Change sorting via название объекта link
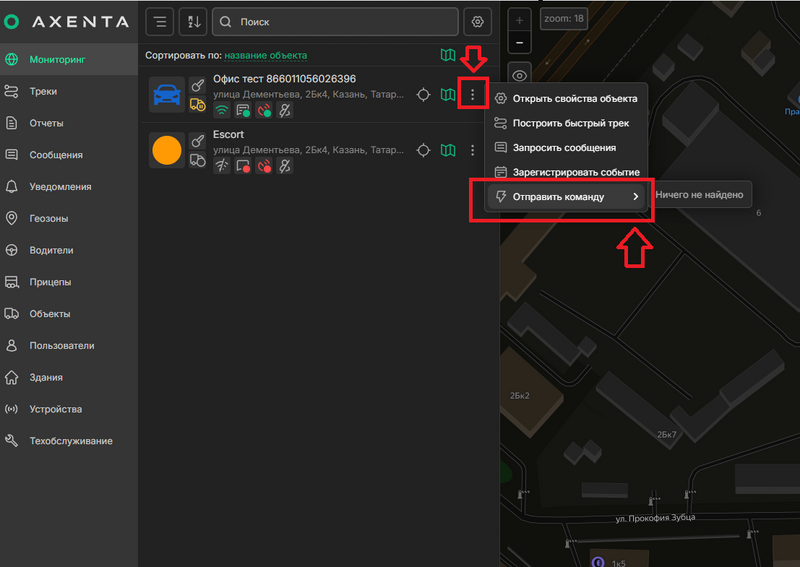 pyautogui.click(x=266, y=55)
